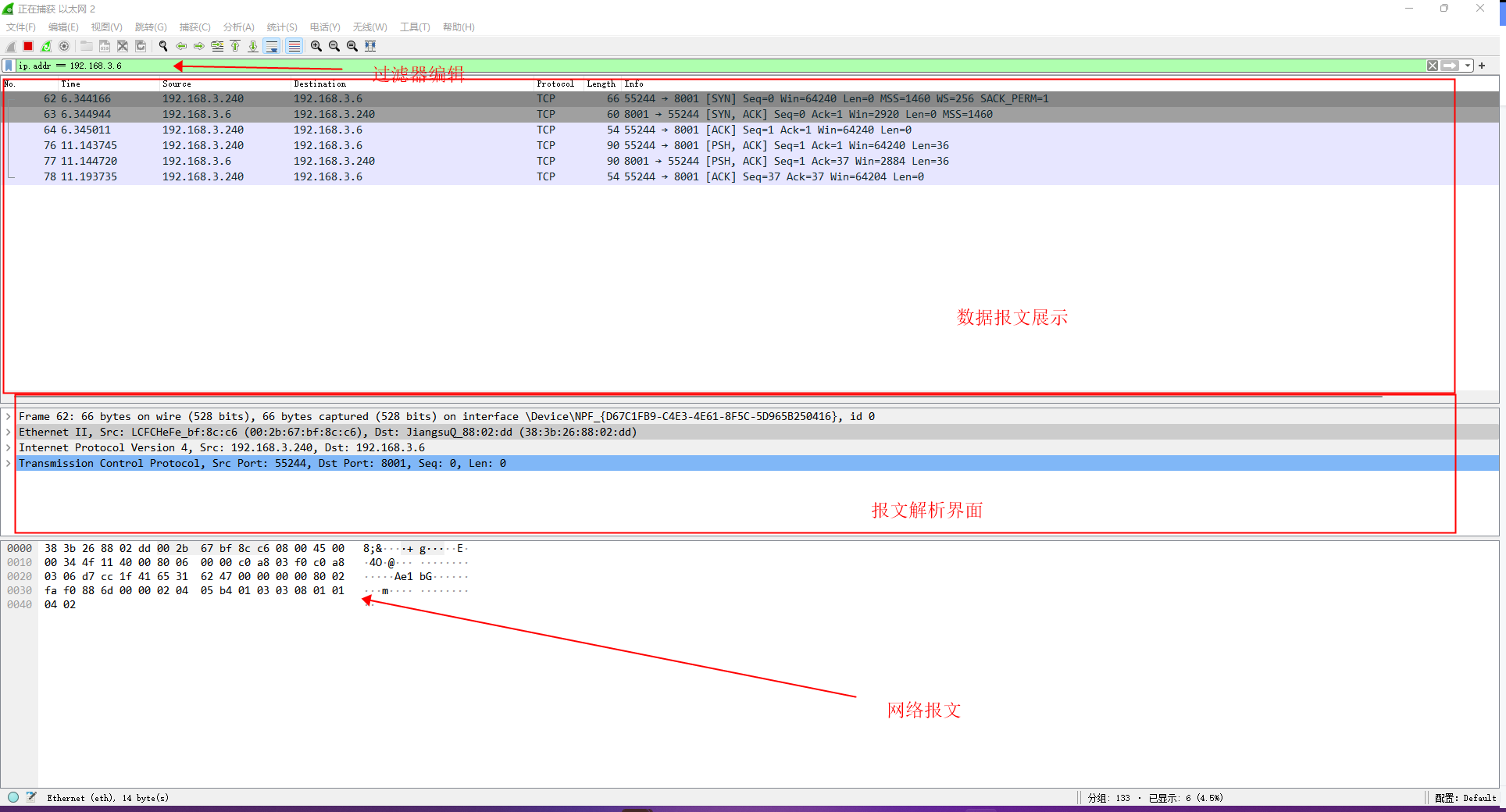The image size is (1506, 812).
Task: Apply the display filter with the arrow button
Action: click(1451, 66)
